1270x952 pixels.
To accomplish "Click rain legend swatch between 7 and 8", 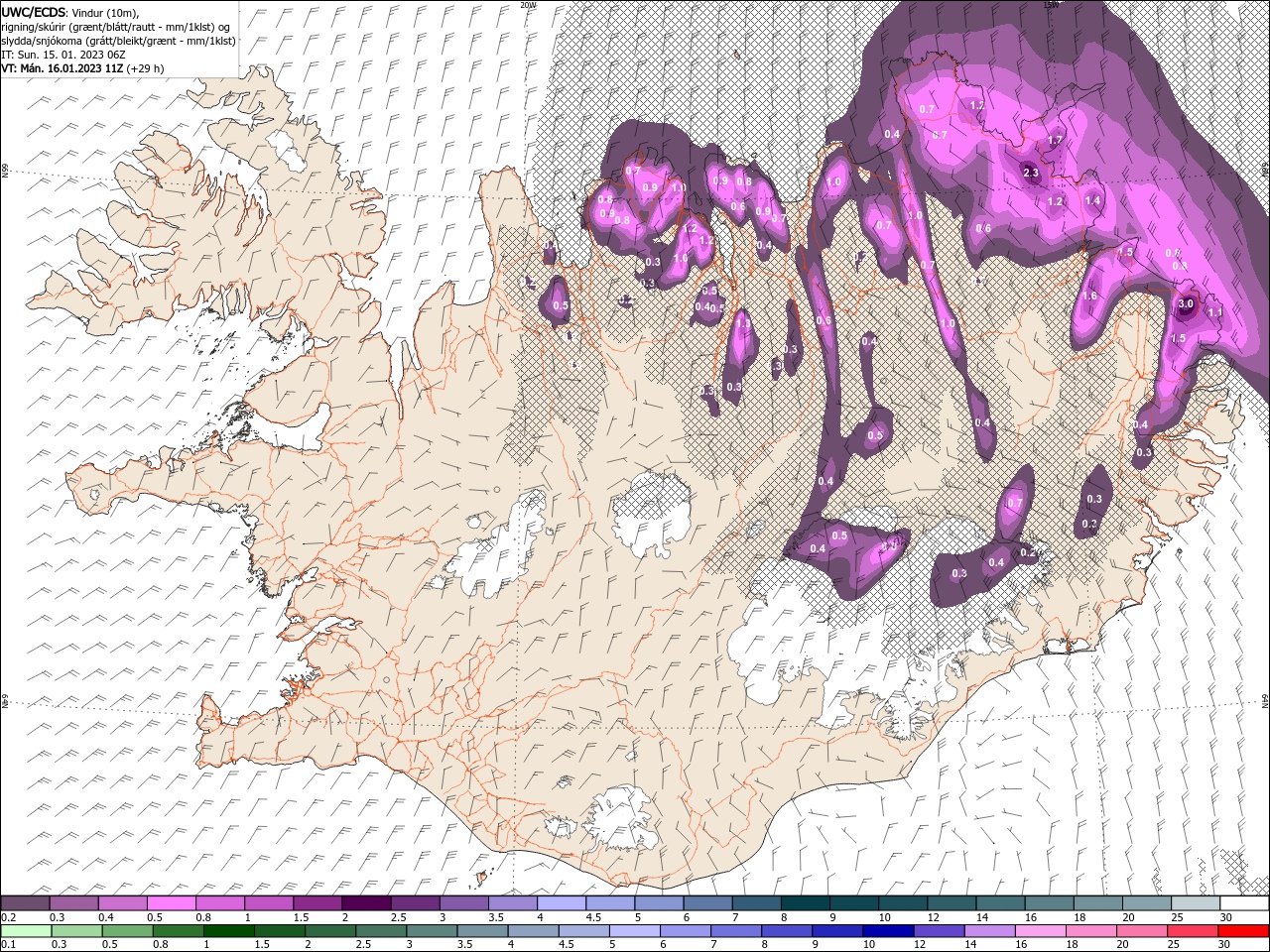I will 736,931.
